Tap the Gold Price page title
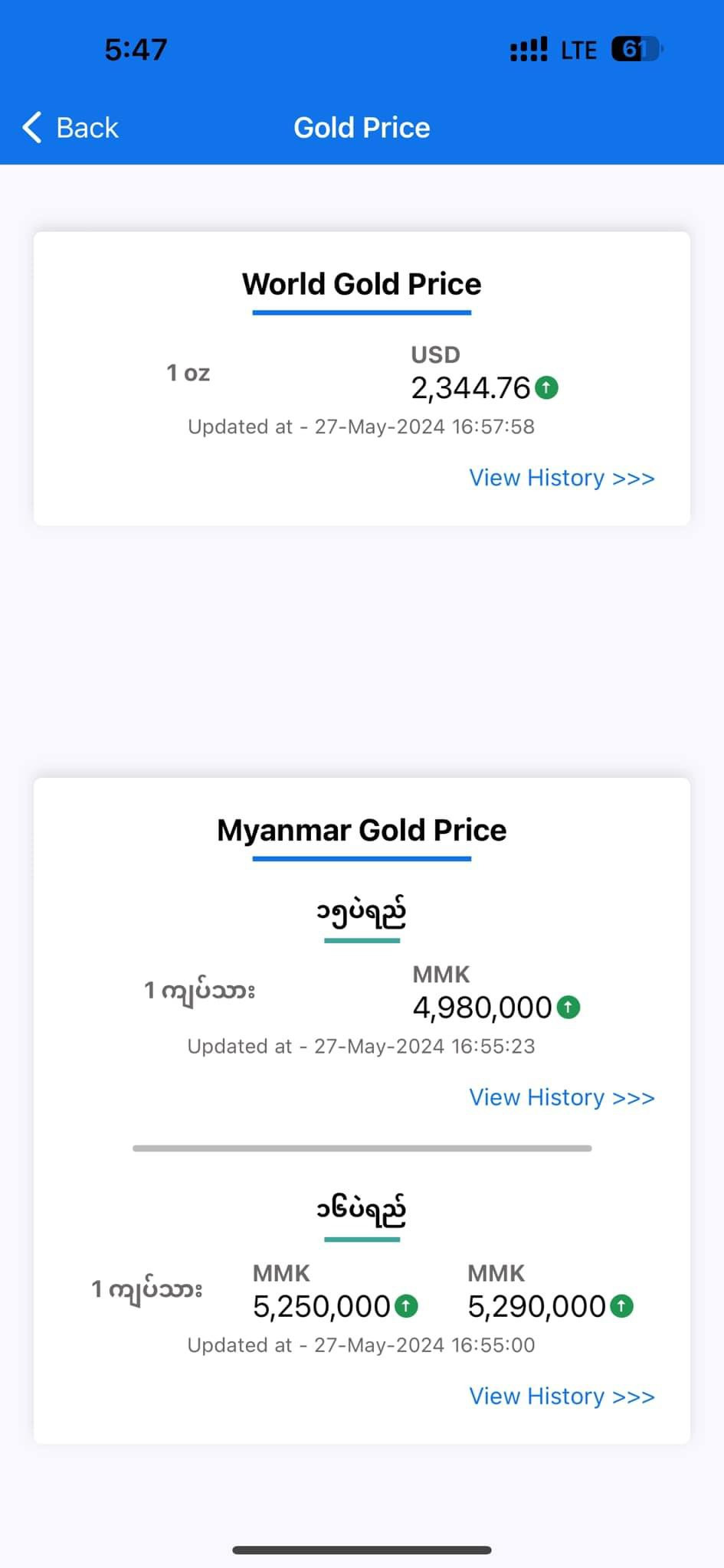724x1568 pixels. [x=362, y=128]
